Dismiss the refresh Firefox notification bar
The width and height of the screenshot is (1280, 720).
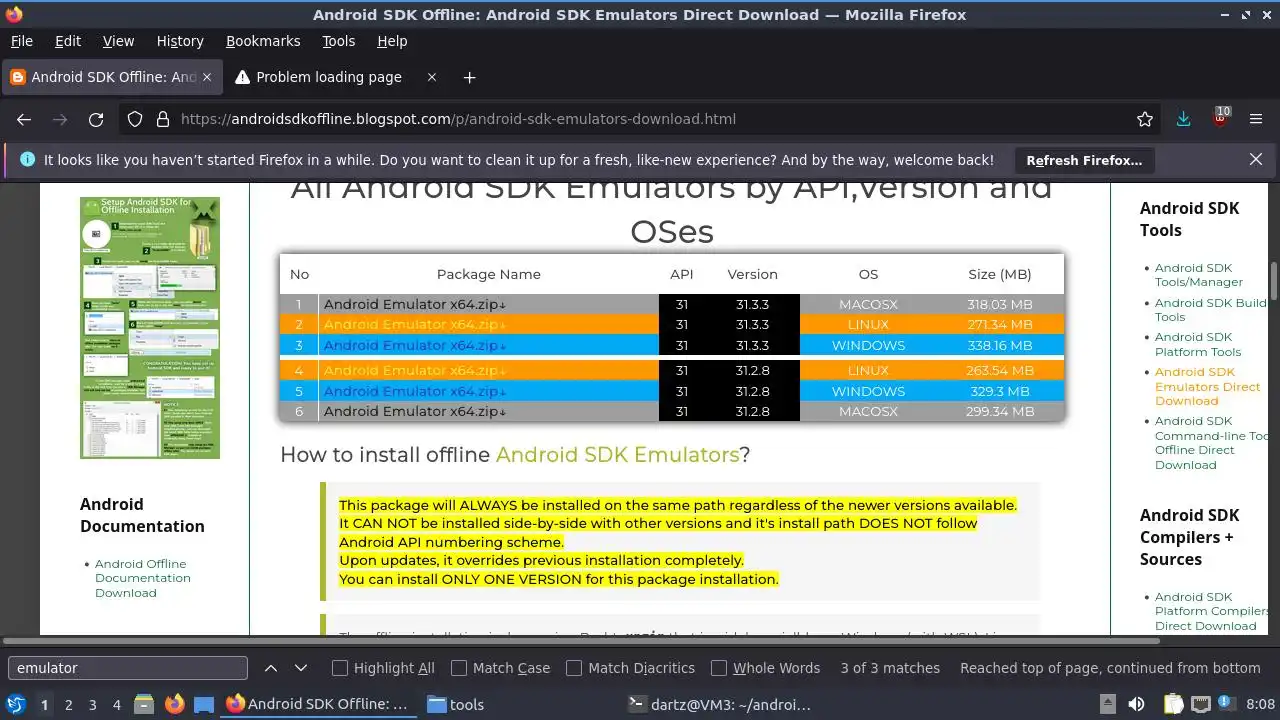click(1256, 159)
